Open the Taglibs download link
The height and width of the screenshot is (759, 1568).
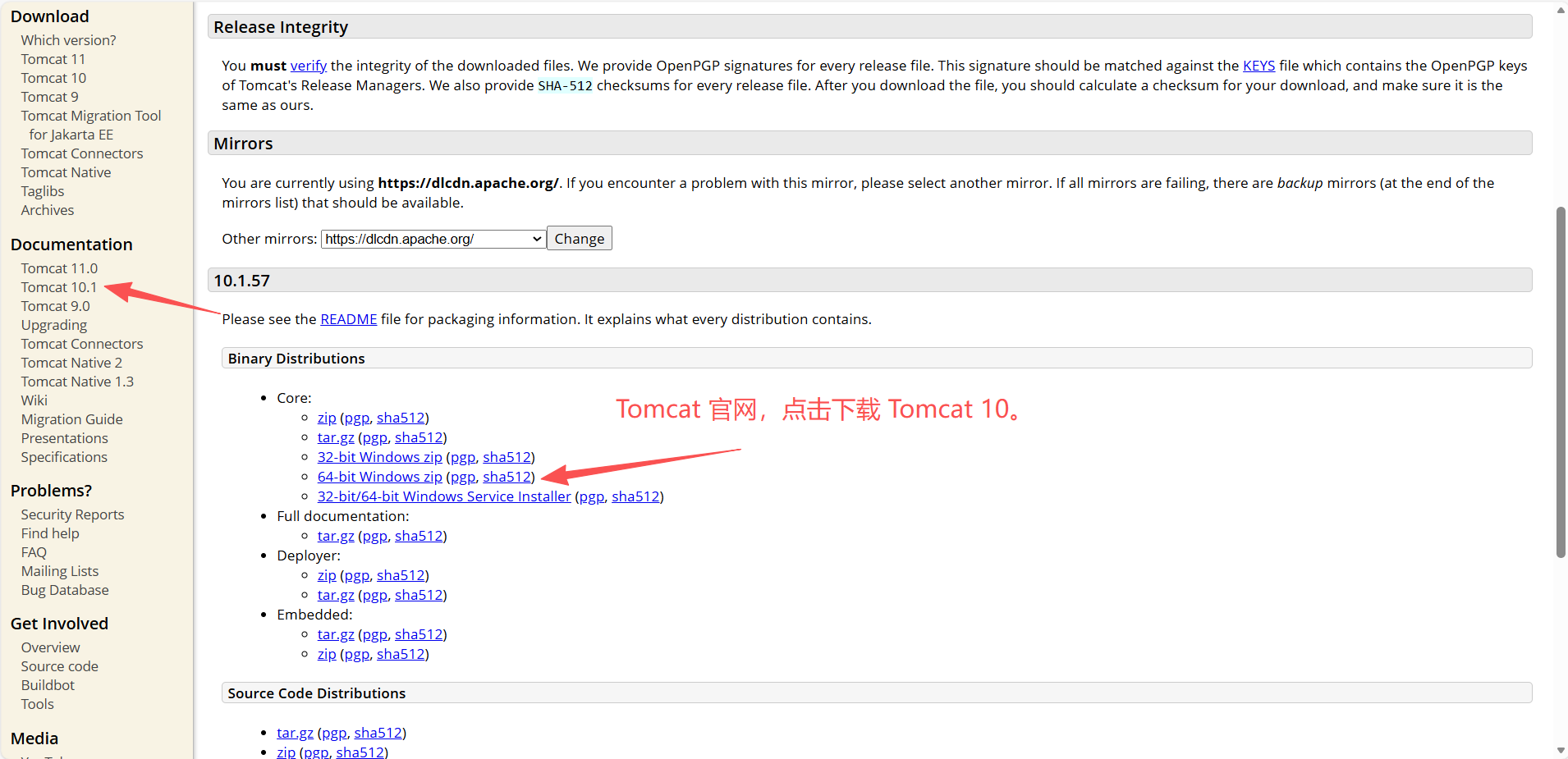coord(43,191)
